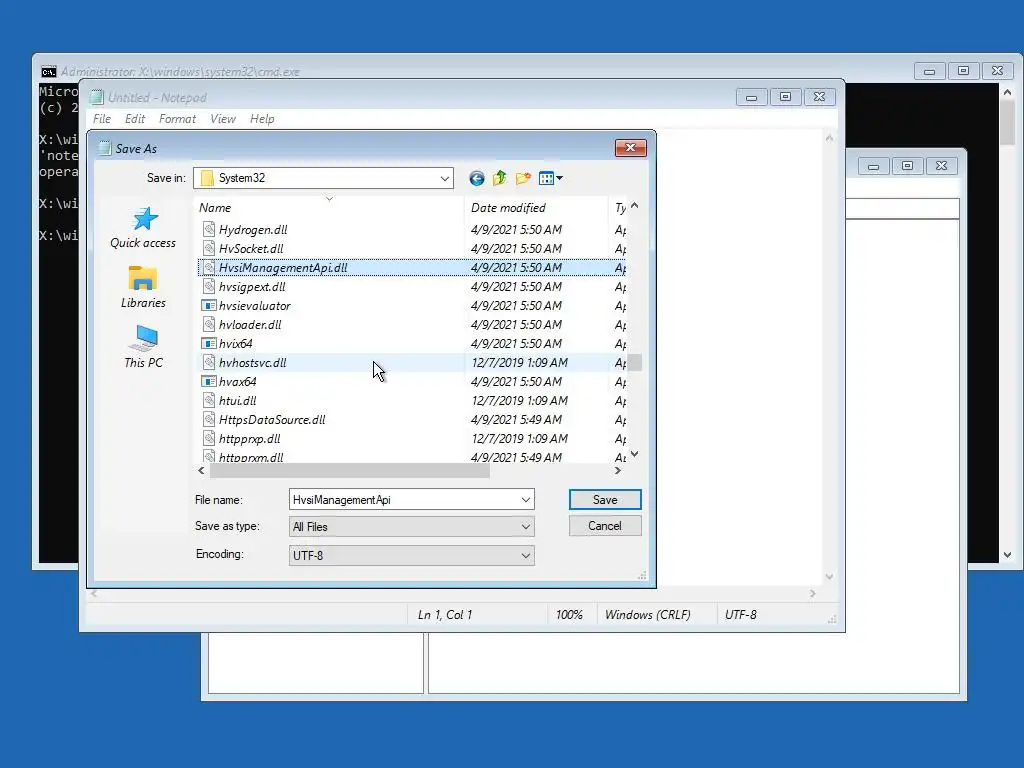Image resolution: width=1024 pixels, height=768 pixels.
Task: Close the Save As dialog
Action: 630,148
